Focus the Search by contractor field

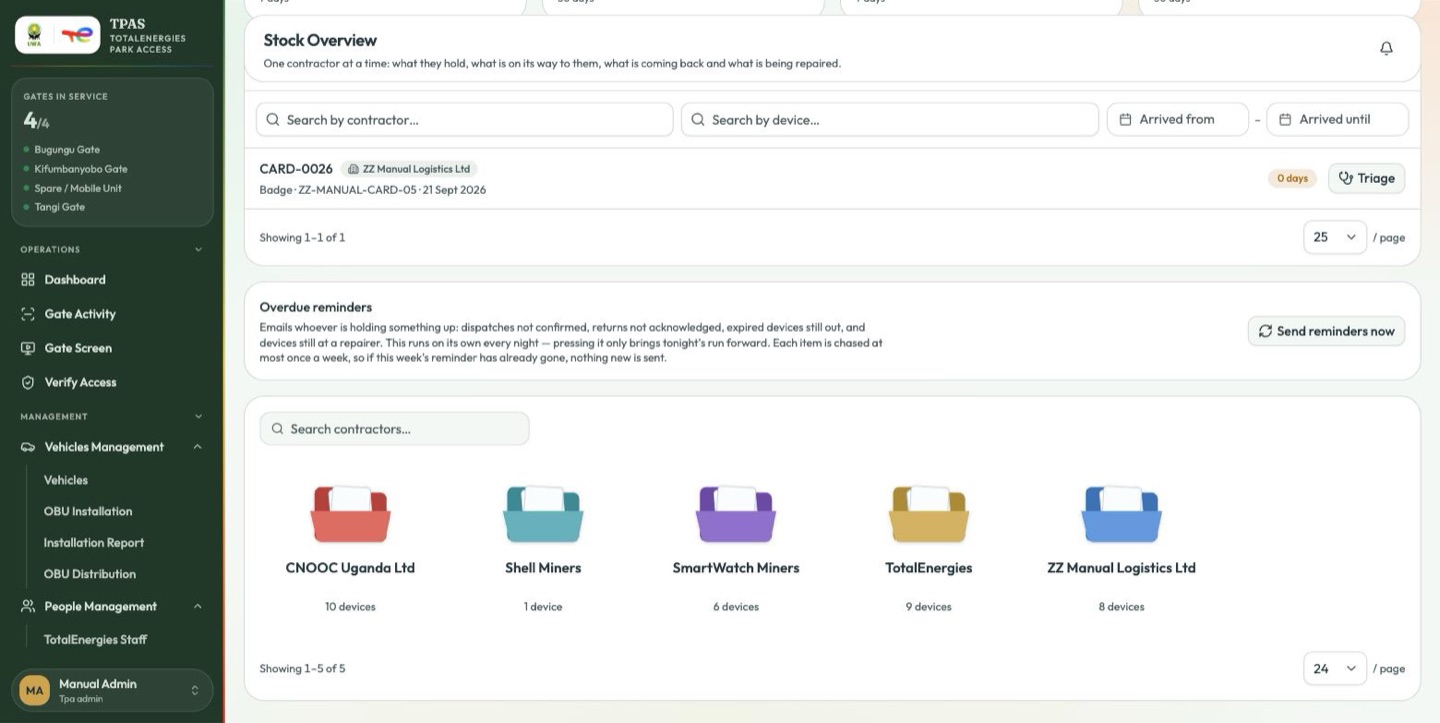pos(464,119)
